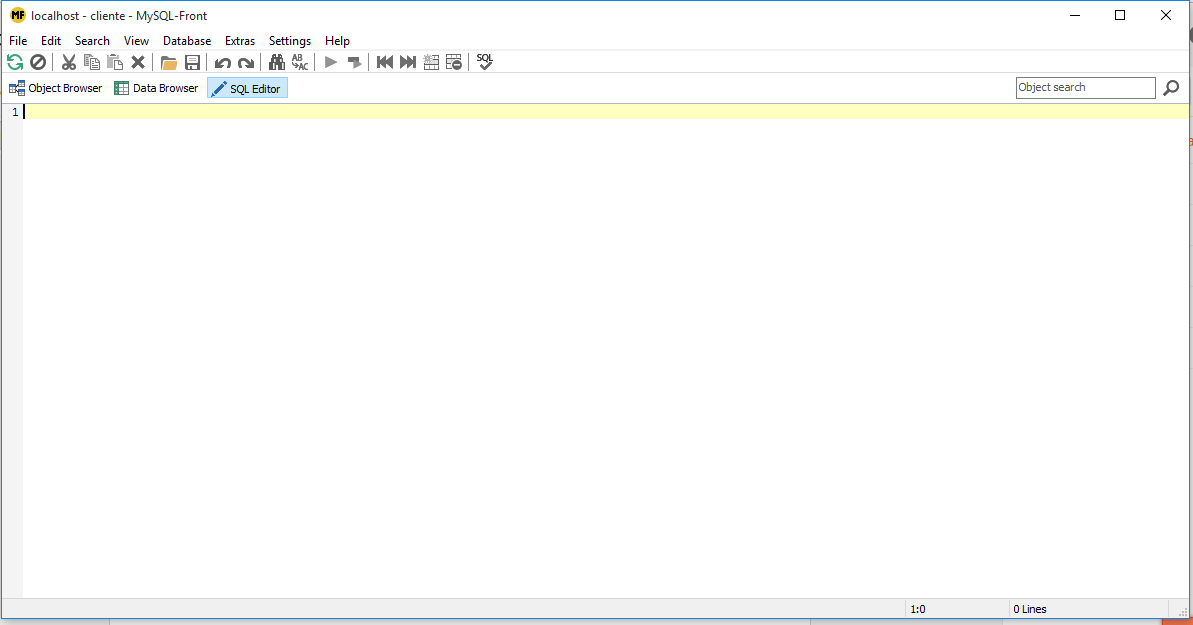Screen dimensions: 1193x625
Task: Click the green Refresh icon
Action: click(15, 62)
